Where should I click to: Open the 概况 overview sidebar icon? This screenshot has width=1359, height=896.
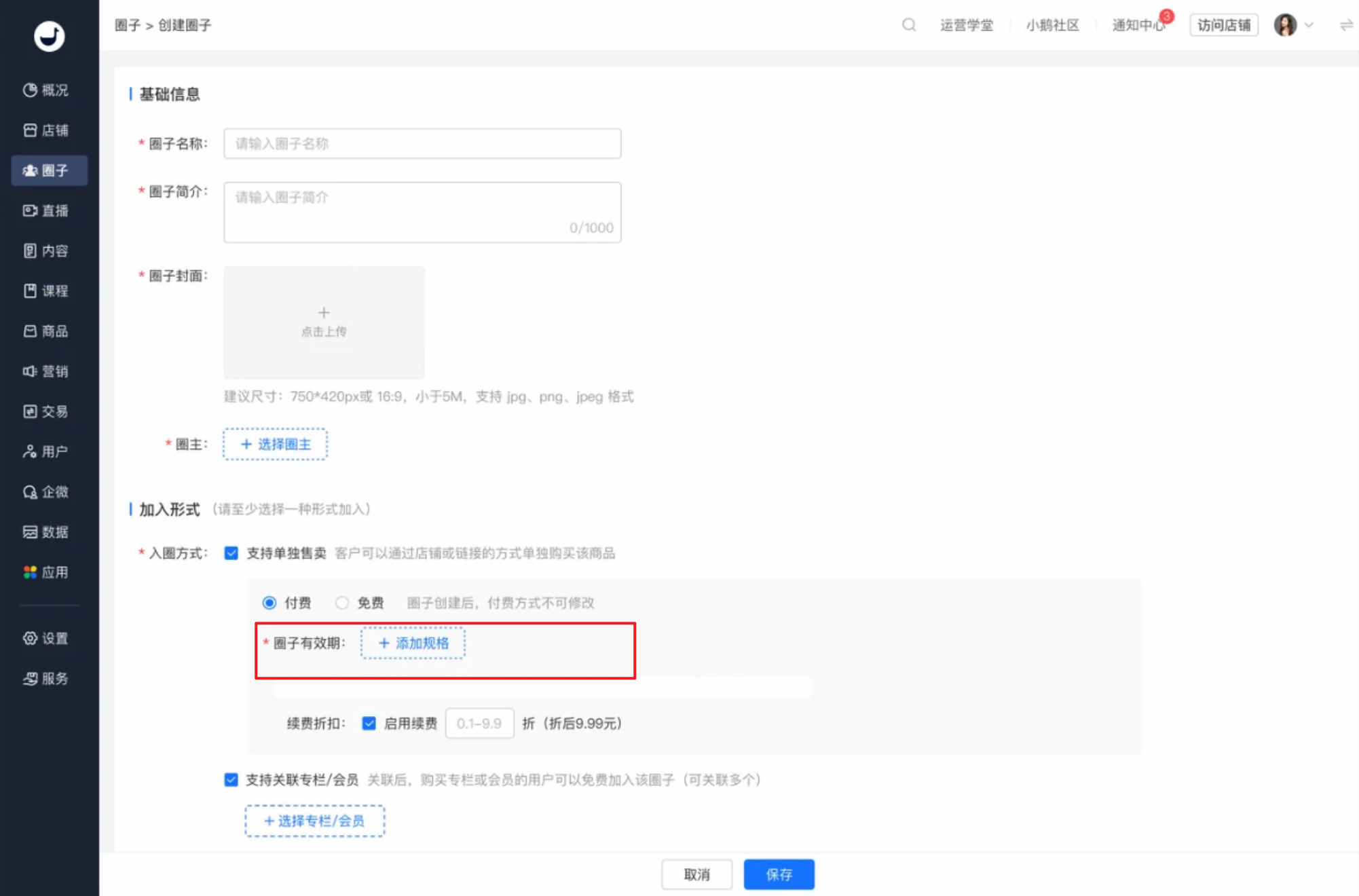pos(30,90)
